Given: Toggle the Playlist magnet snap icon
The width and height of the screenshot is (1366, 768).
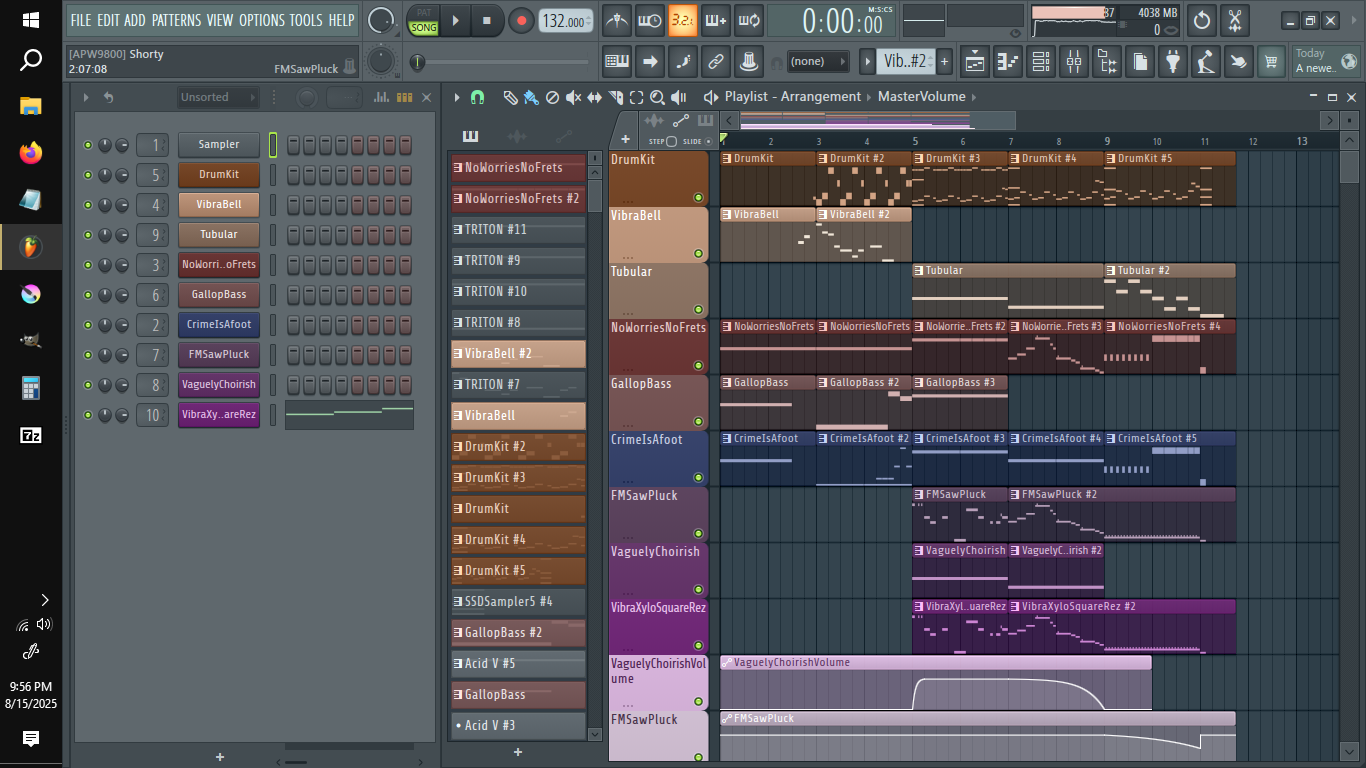Looking at the screenshot, I should point(477,97).
